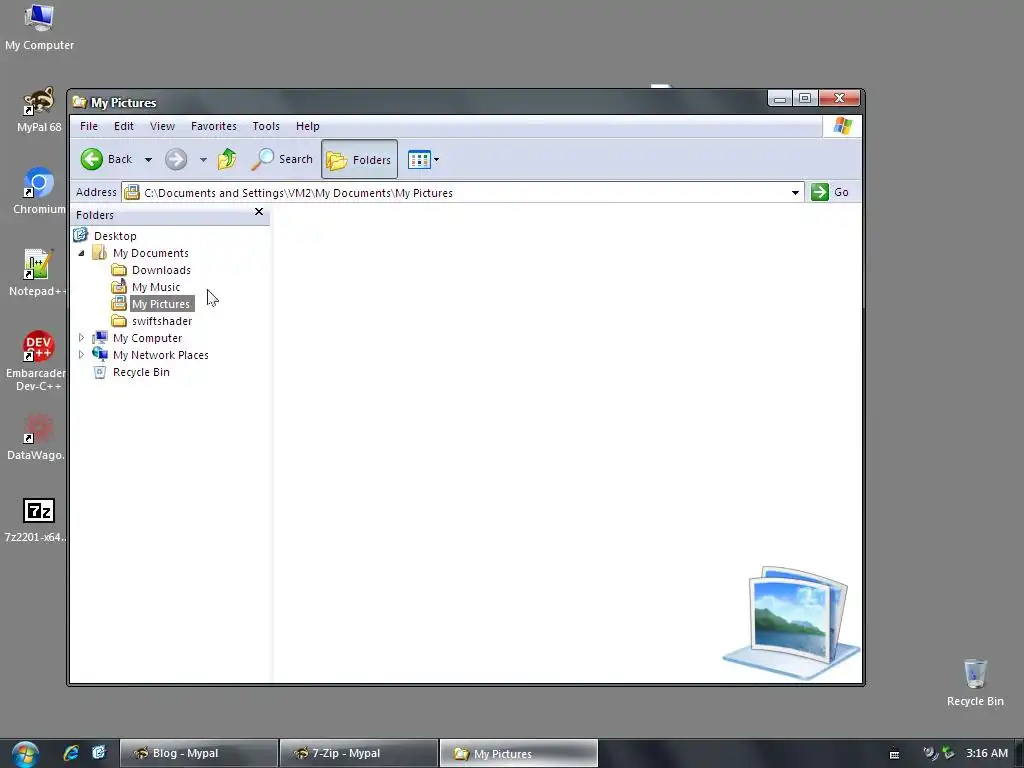Viewport: 1024px width, 768px height.
Task: Expand the Address bar dropdown list
Action: [x=795, y=193]
